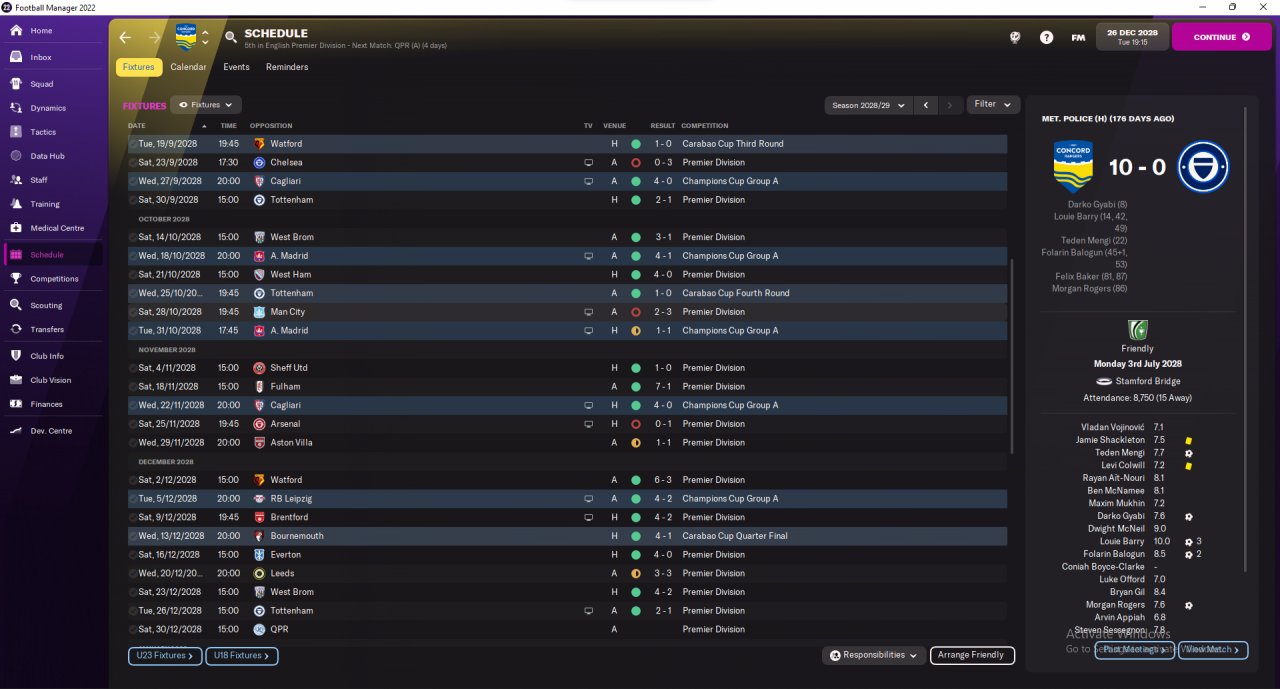Open the Club Info shield icon

click(x=16, y=356)
